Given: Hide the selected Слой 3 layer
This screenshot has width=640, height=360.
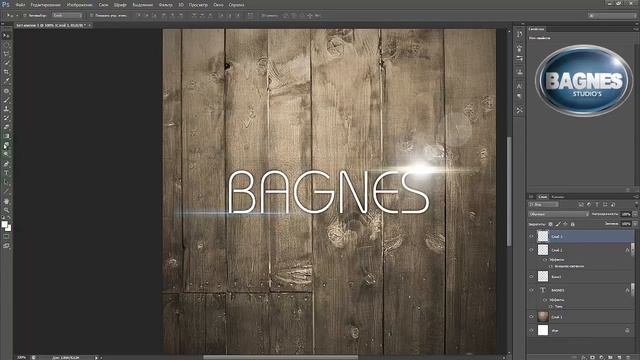Looking at the screenshot, I should pos(531,236).
